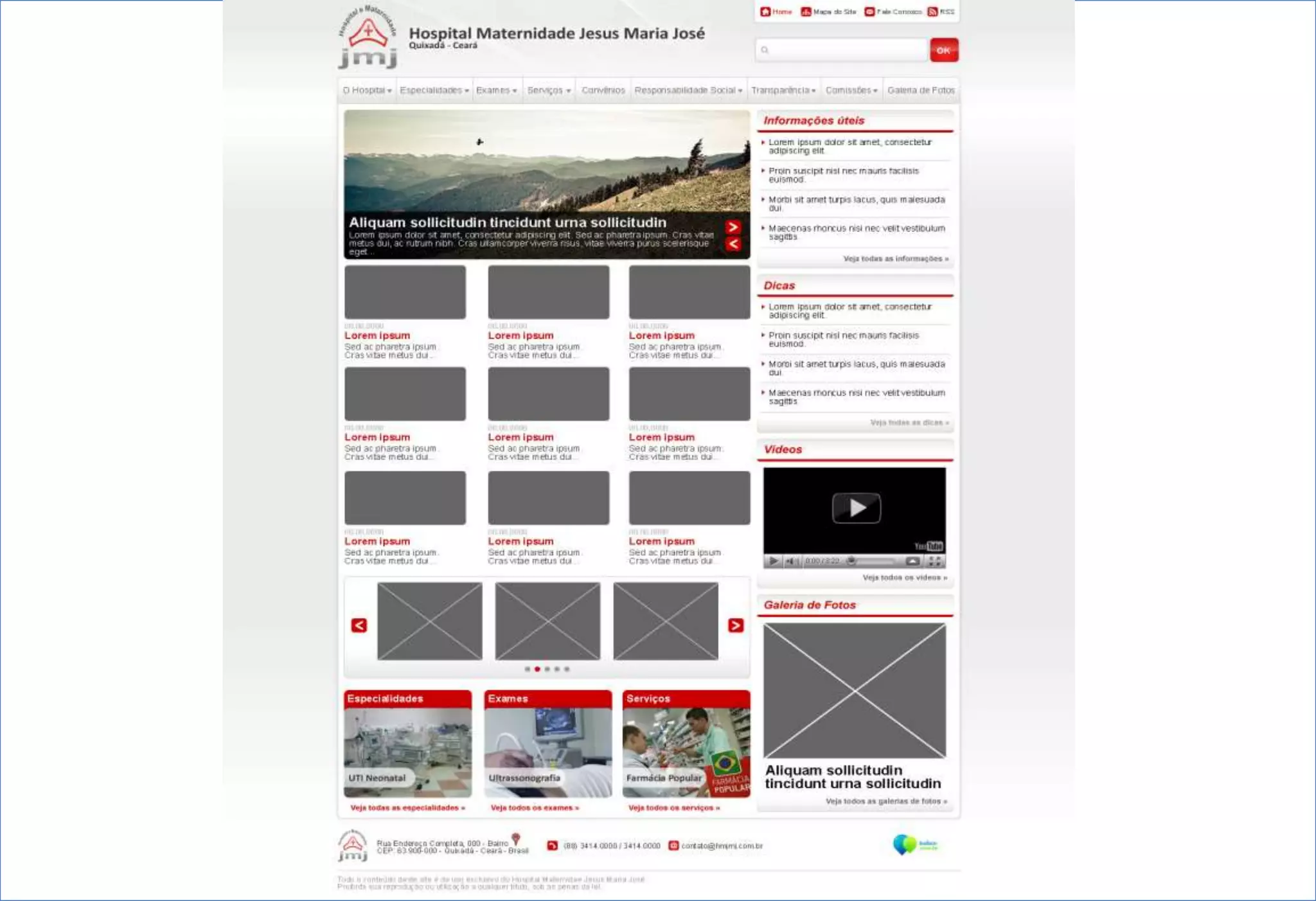The image size is (1316, 901).
Task: Open the Transparência dropdown menu
Action: tap(783, 91)
